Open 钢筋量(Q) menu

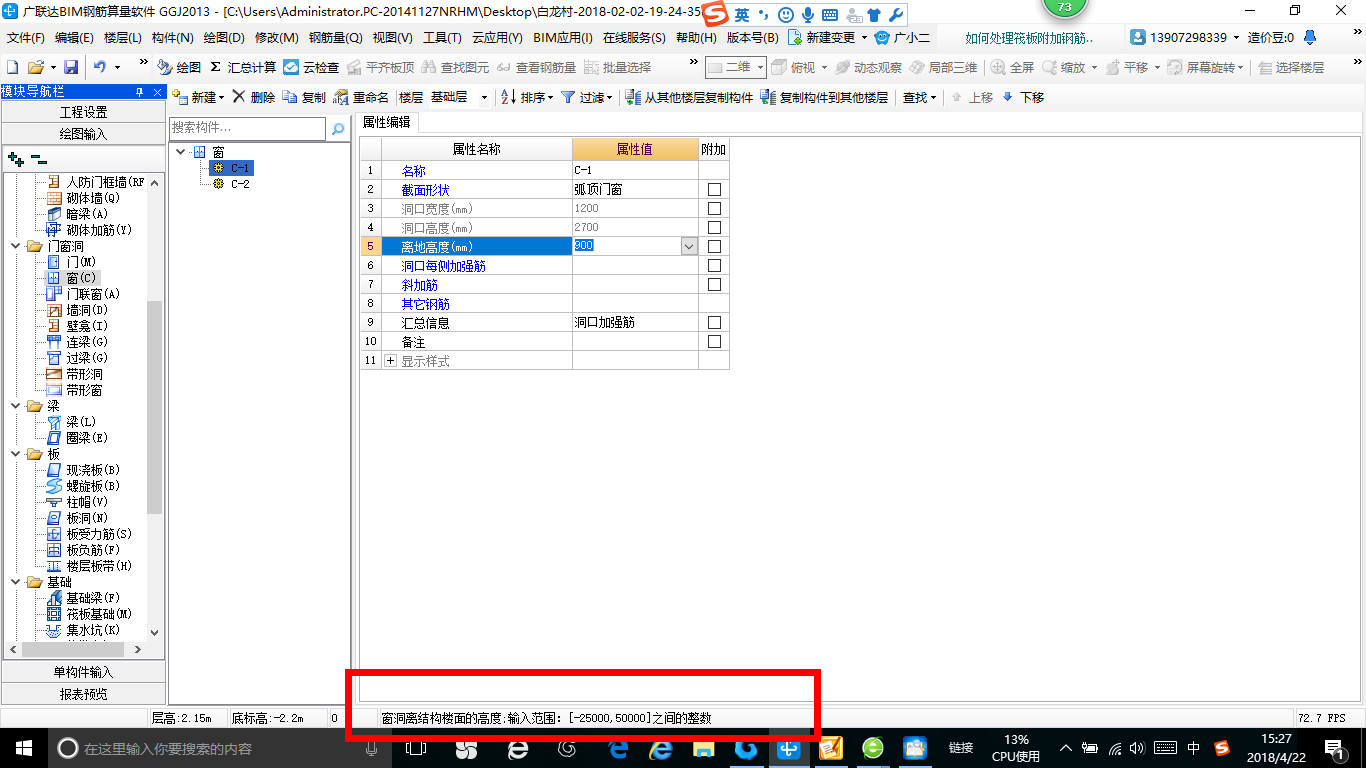pos(335,37)
